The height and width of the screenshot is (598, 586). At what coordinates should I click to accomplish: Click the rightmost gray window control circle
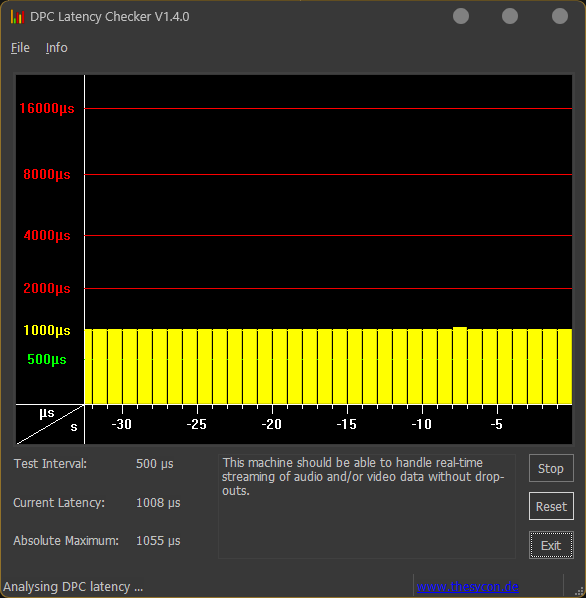pyautogui.click(x=560, y=16)
